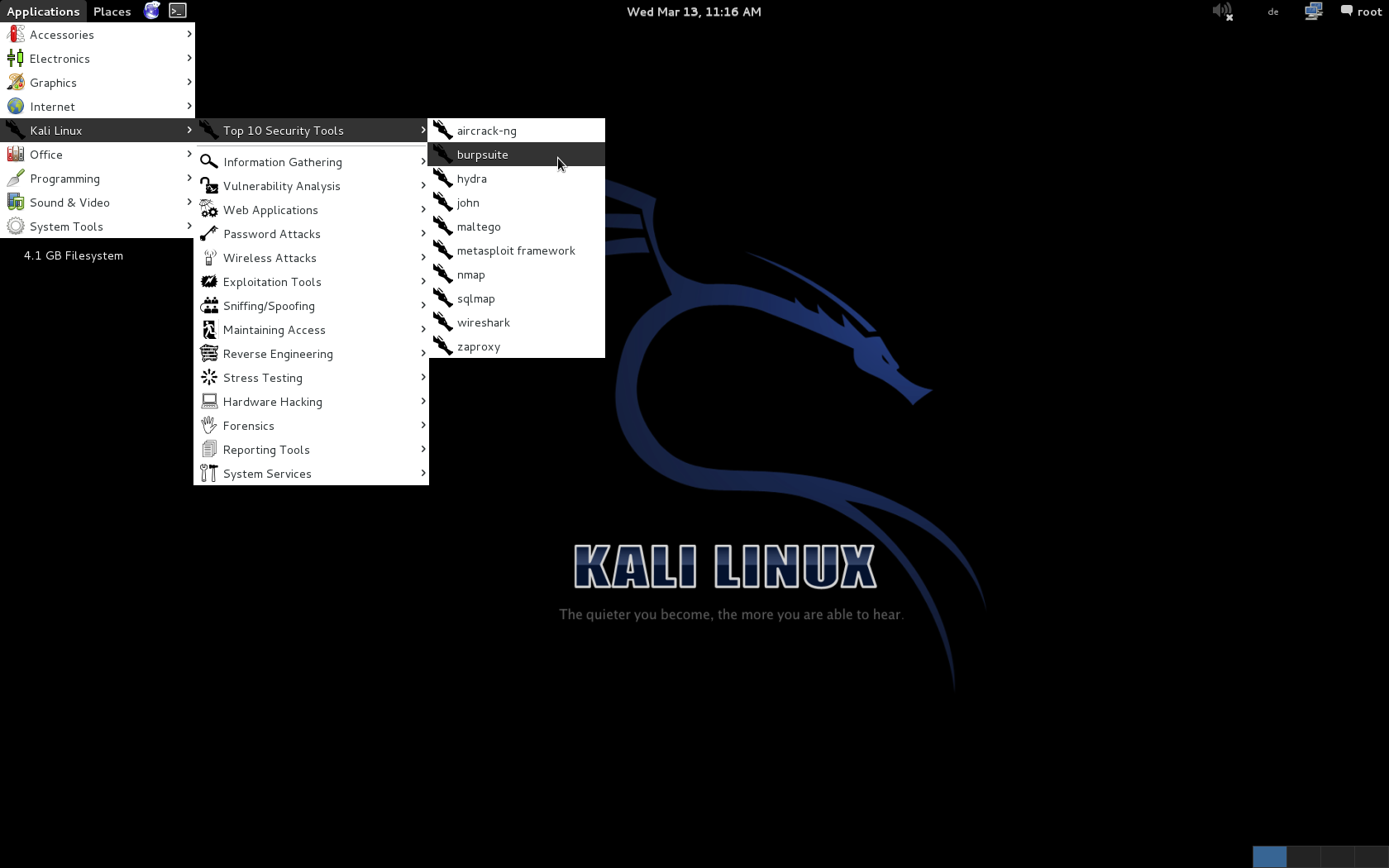Screen dimensions: 1389x868
Task: Launch burpsuite from the Top 10 list
Action: coord(517,155)
